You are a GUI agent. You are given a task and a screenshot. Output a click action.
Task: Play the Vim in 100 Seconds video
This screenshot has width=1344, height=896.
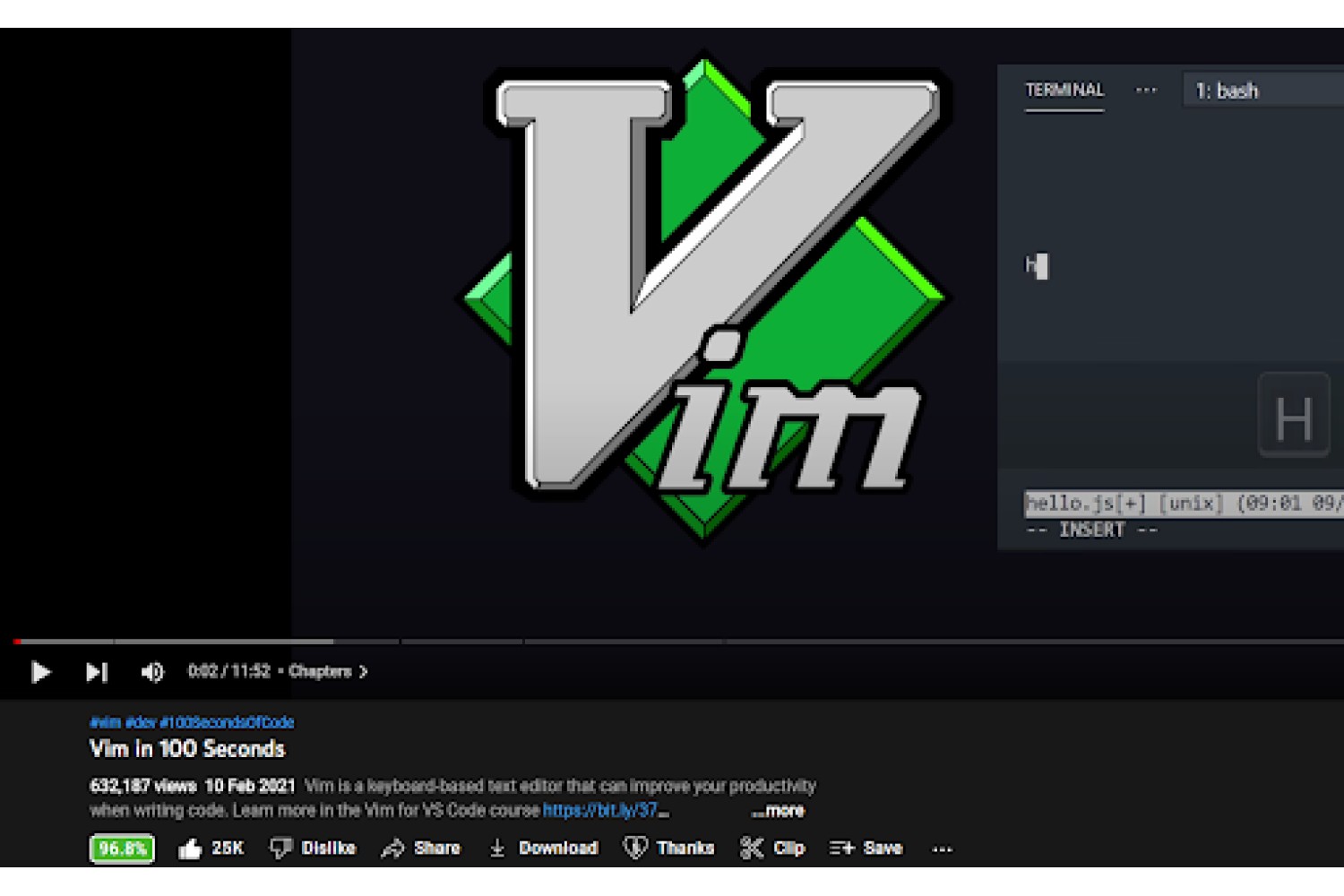click(x=40, y=671)
